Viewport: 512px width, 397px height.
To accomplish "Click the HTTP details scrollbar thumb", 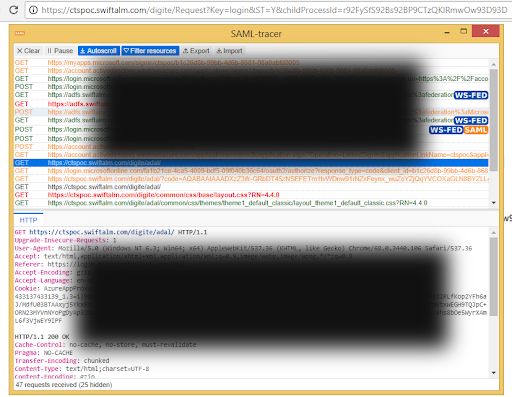I will tap(494, 277).
